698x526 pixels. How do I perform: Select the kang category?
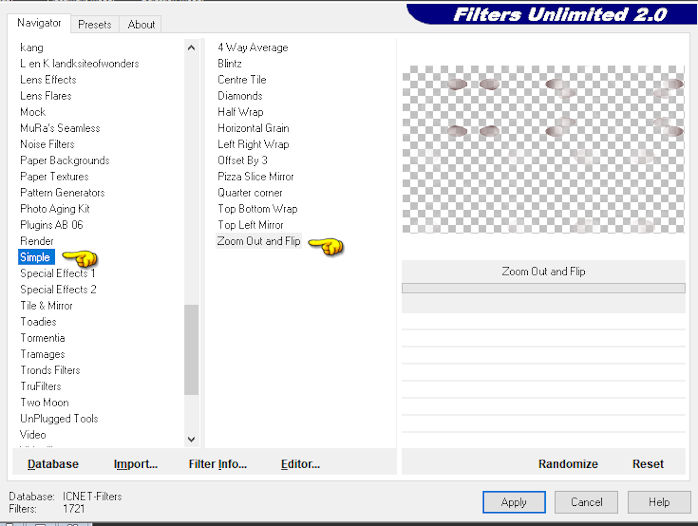click(32, 47)
